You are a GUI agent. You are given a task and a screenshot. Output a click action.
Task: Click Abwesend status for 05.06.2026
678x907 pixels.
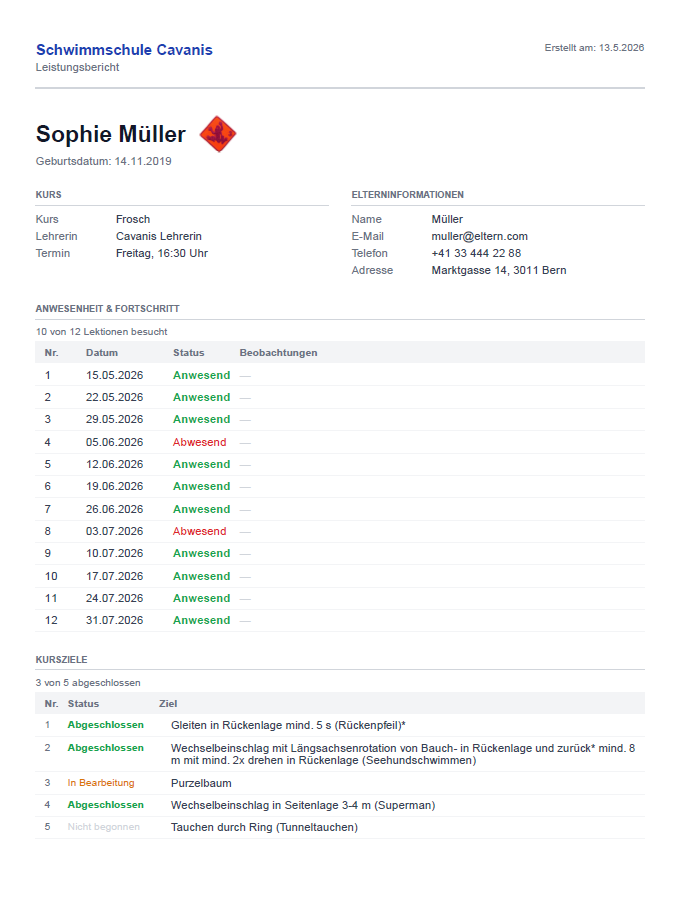tap(200, 442)
